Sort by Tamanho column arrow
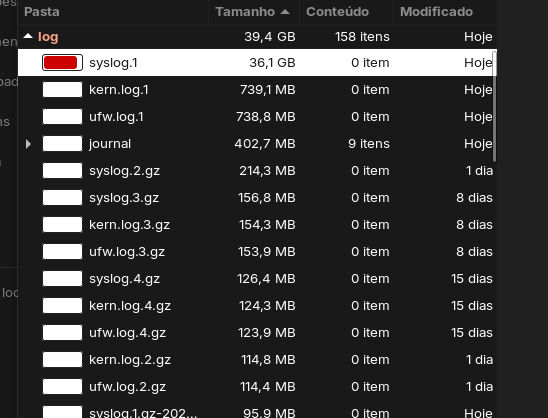This screenshot has height=418, width=548. pyautogui.click(x=285, y=12)
